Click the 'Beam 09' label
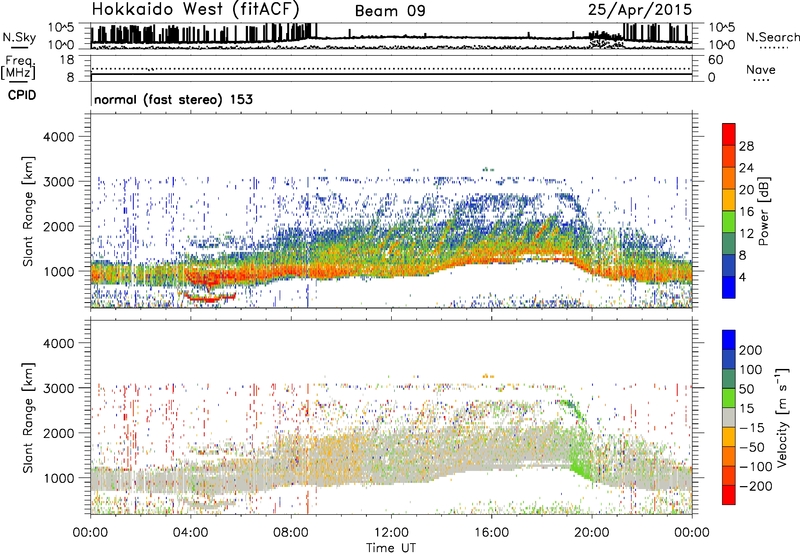This screenshot has height=554, width=800. [390, 11]
